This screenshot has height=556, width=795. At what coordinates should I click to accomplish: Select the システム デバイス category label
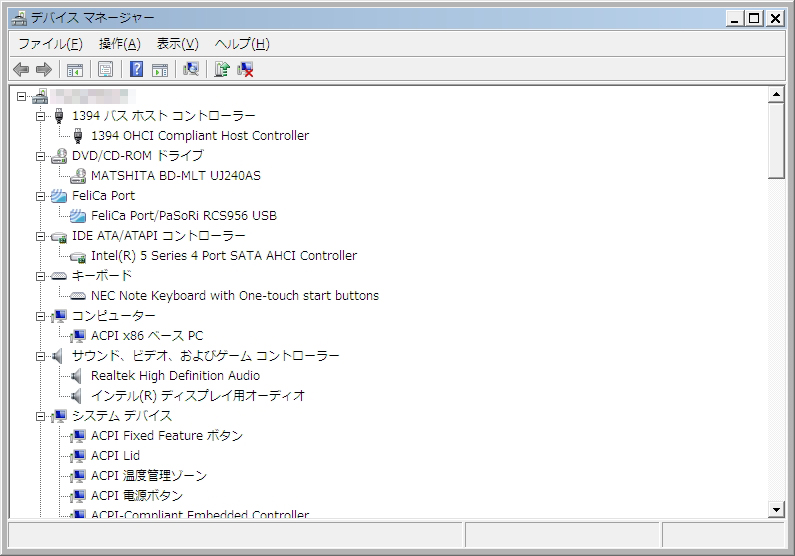tap(122, 416)
